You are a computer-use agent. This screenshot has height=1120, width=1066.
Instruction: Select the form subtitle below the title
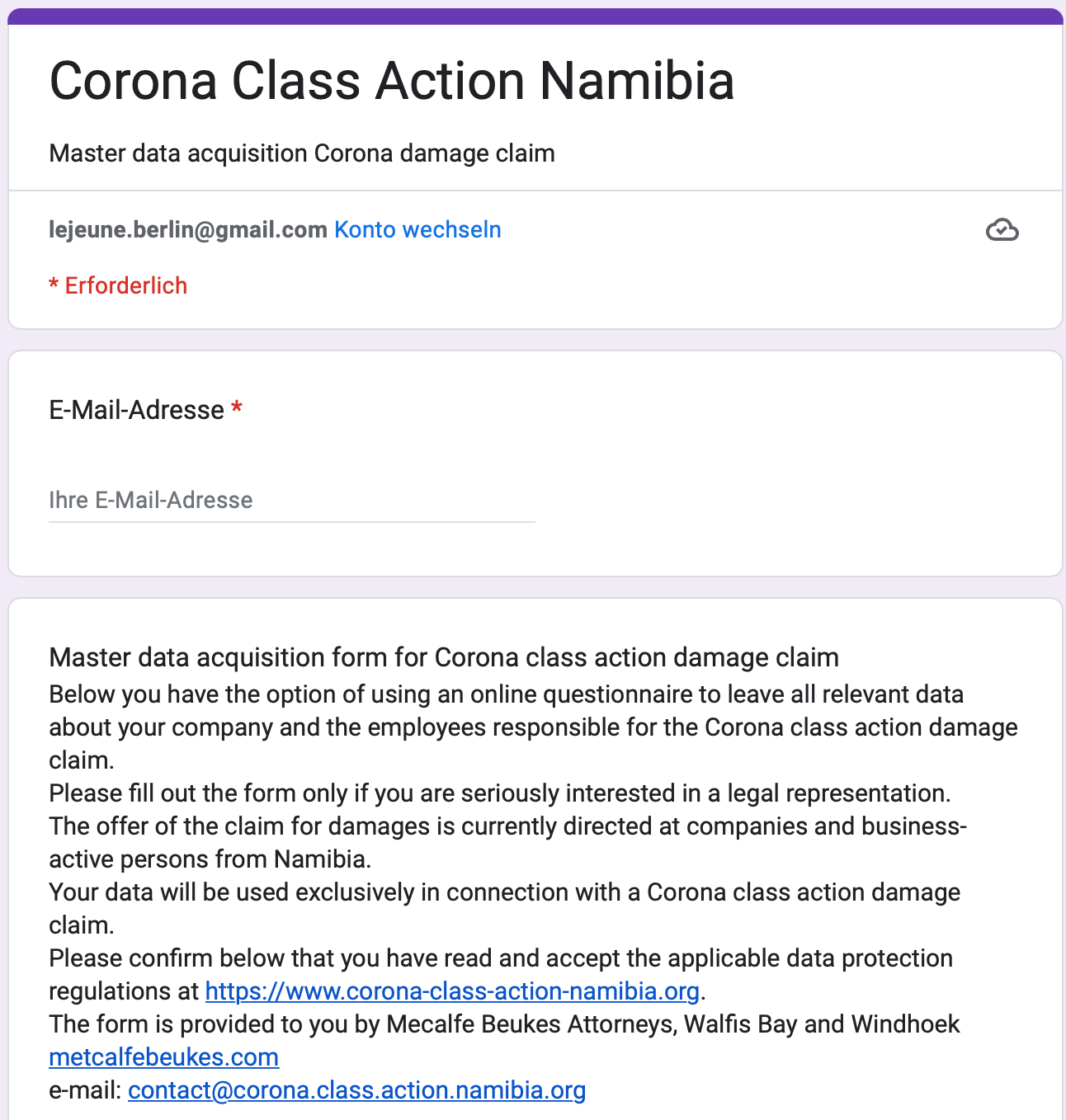coord(302,153)
